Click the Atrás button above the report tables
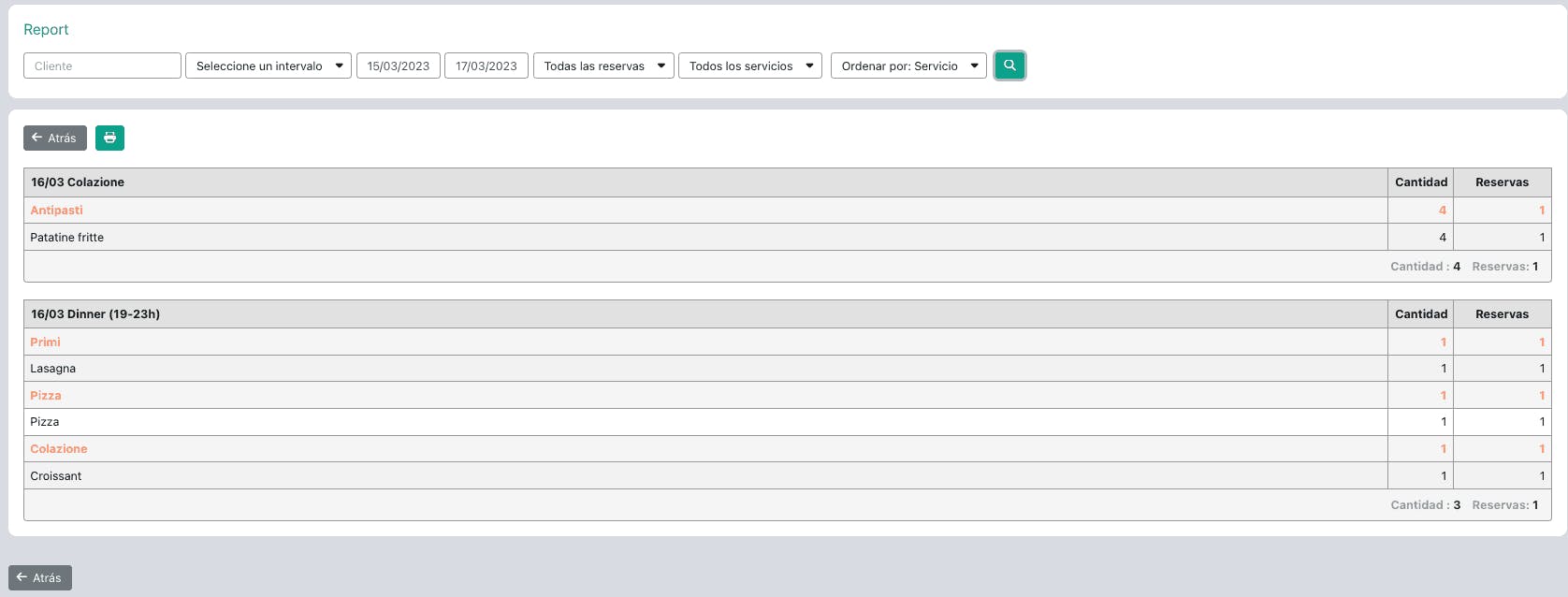Image resolution: width=1568 pixels, height=597 pixels. (55, 138)
